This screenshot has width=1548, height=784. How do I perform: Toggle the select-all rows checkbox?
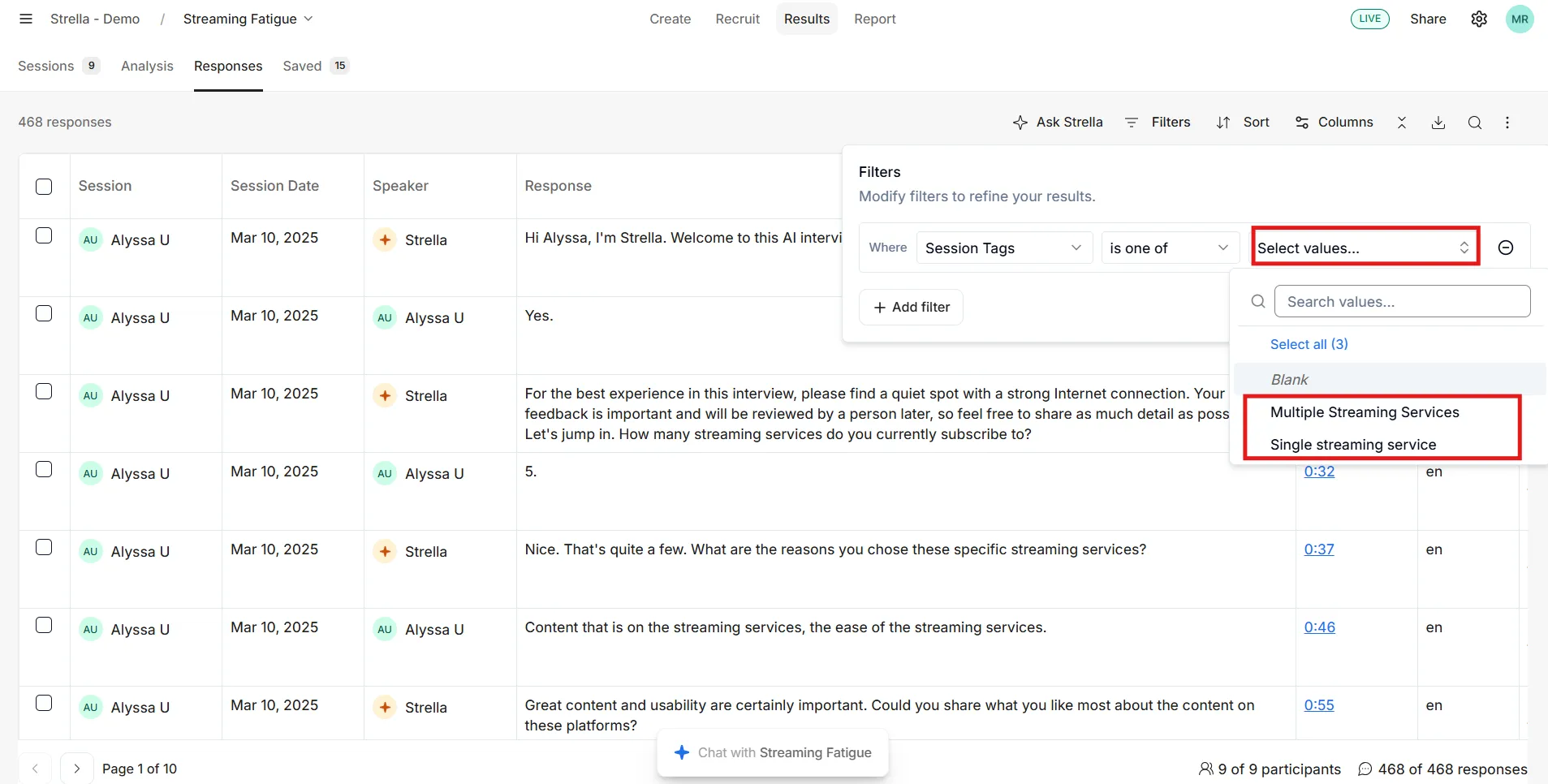point(44,187)
